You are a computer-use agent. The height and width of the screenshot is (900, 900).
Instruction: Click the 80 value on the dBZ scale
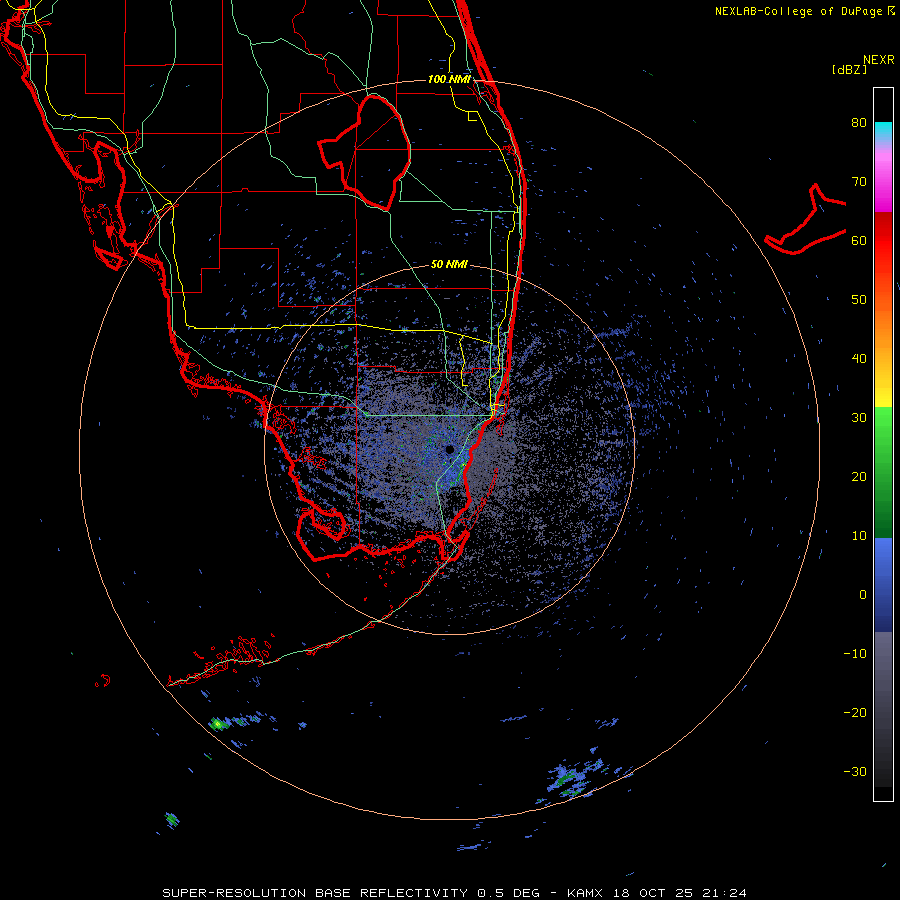tap(859, 122)
